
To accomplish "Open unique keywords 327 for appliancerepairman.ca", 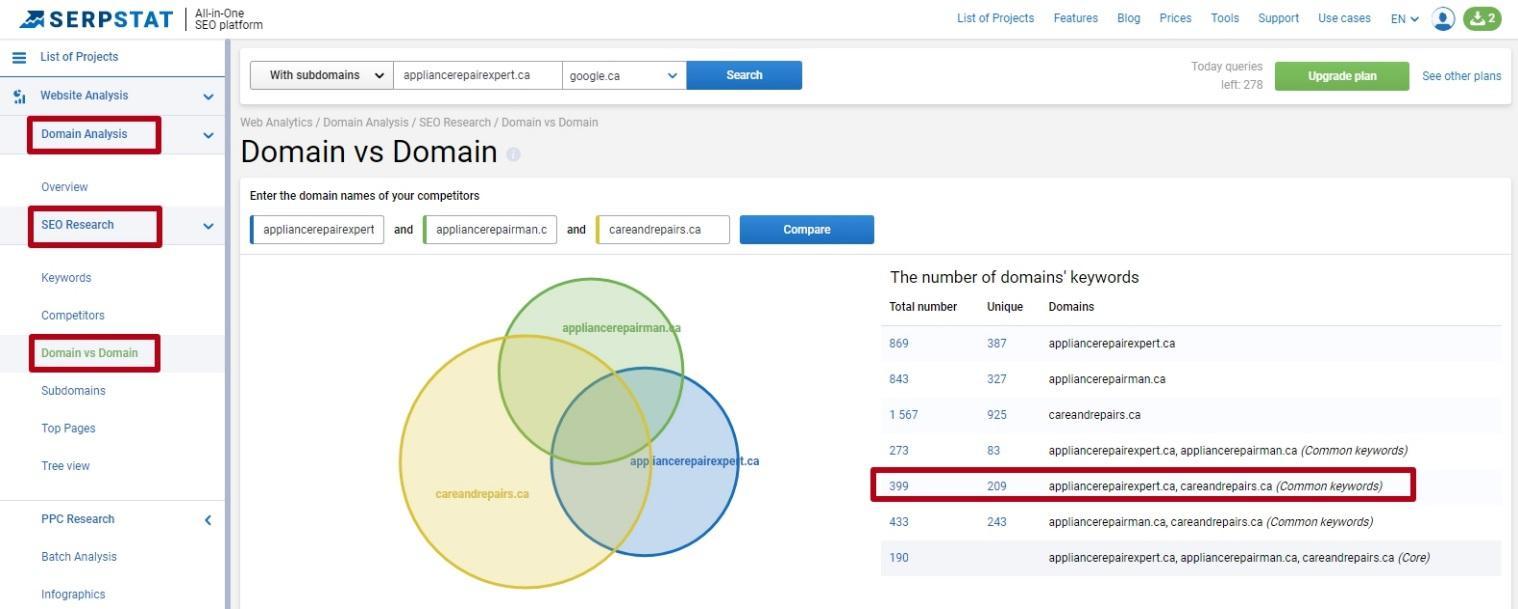I will pyautogui.click(x=997, y=379).
